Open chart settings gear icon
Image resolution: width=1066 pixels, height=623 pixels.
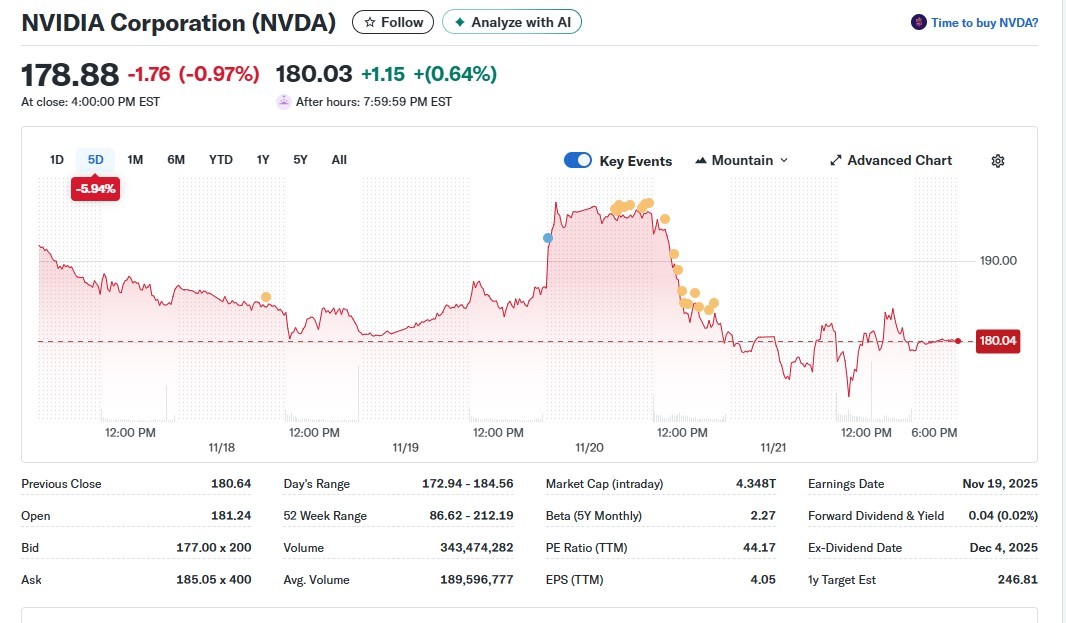point(997,161)
